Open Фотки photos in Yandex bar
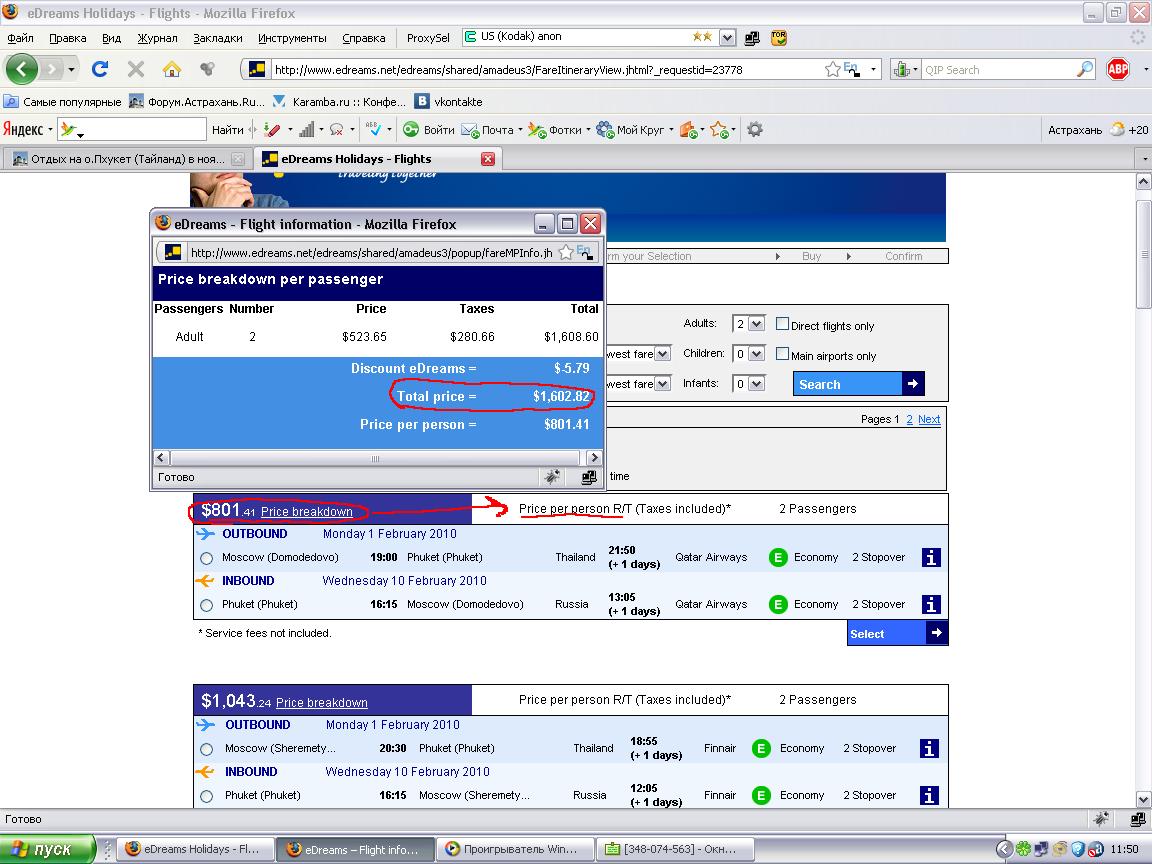The height and width of the screenshot is (864, 1152). pos(556,130)
